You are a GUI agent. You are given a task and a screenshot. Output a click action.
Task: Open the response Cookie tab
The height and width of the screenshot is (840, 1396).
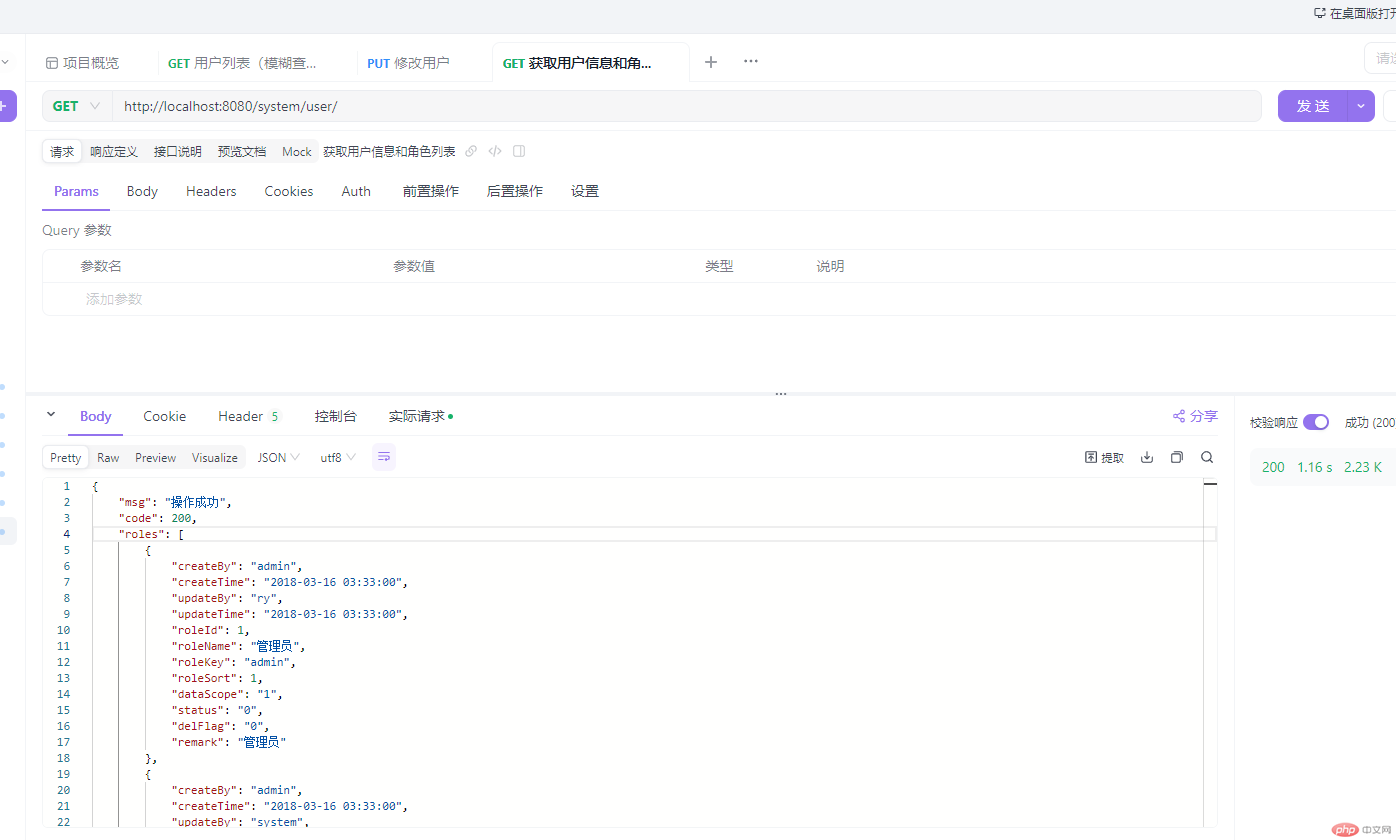click(x=165, y=416)
